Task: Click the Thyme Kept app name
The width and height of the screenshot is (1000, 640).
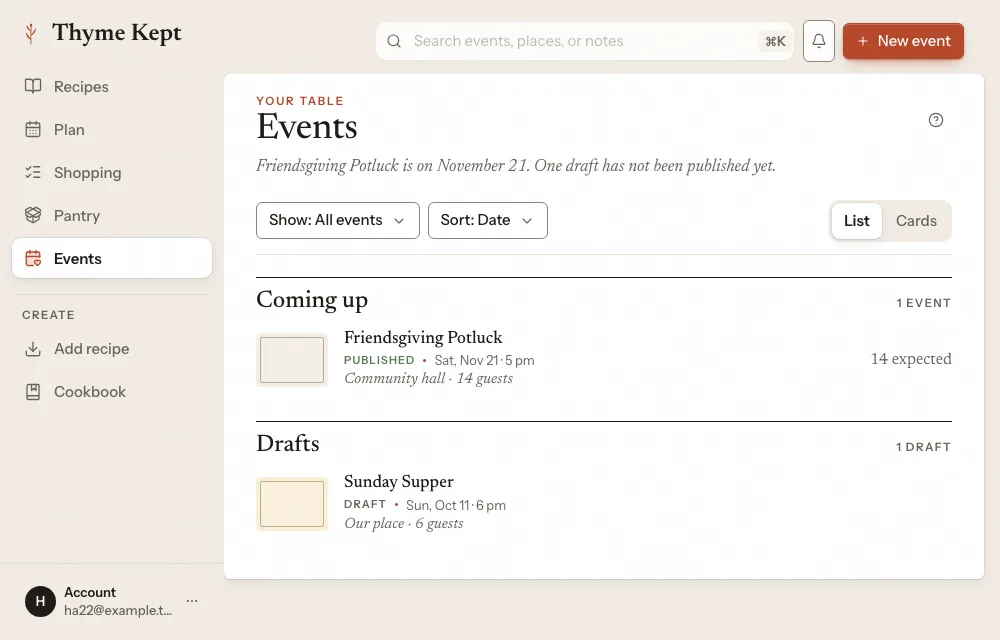Action: 117,33
